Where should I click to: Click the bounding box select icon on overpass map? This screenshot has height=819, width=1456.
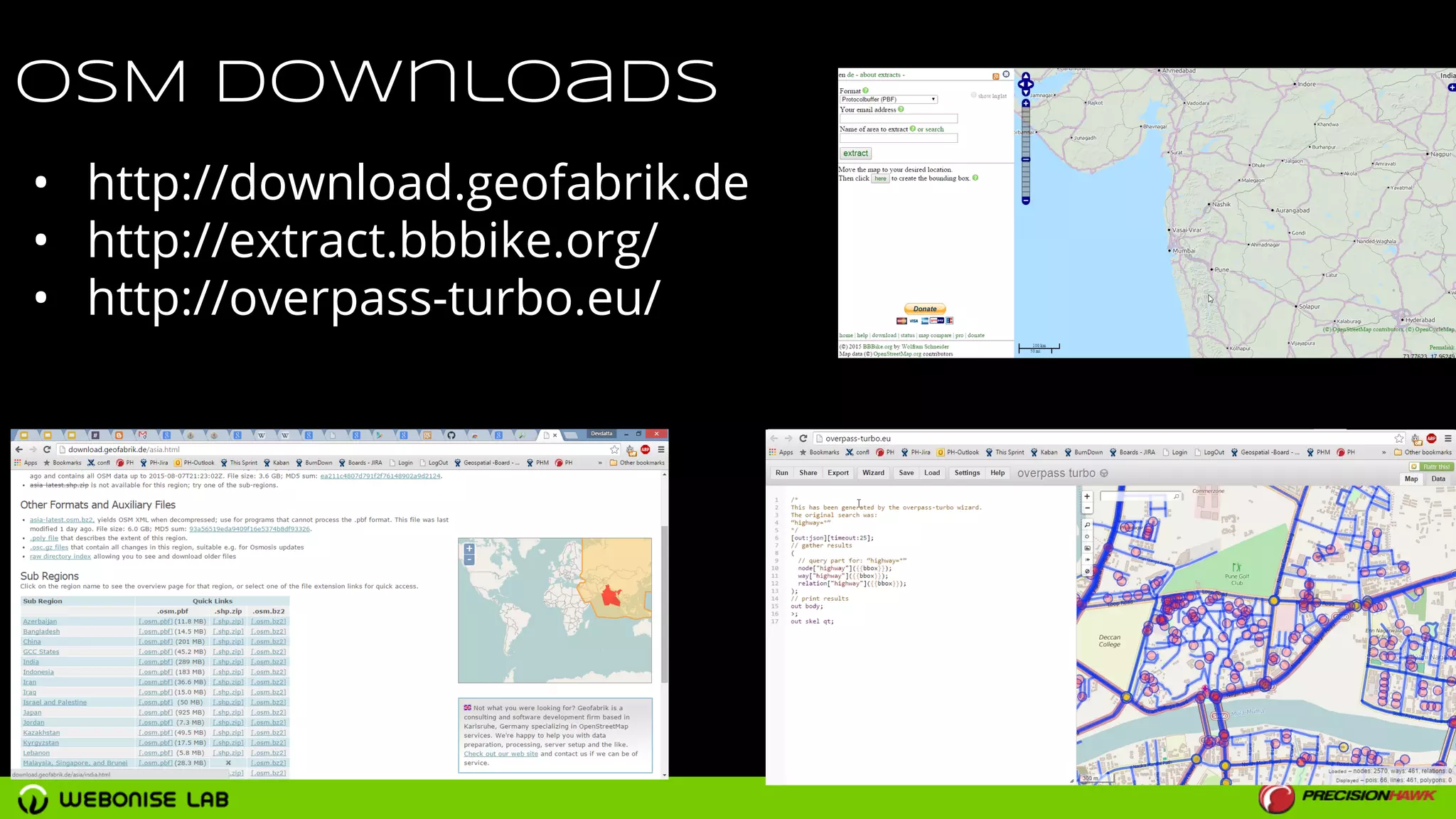point(1087,548)
